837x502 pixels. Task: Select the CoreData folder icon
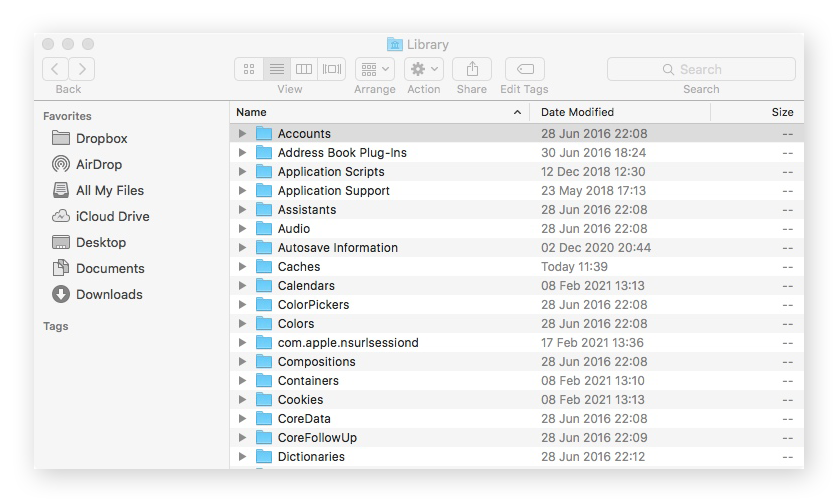(x=264, y=419)
